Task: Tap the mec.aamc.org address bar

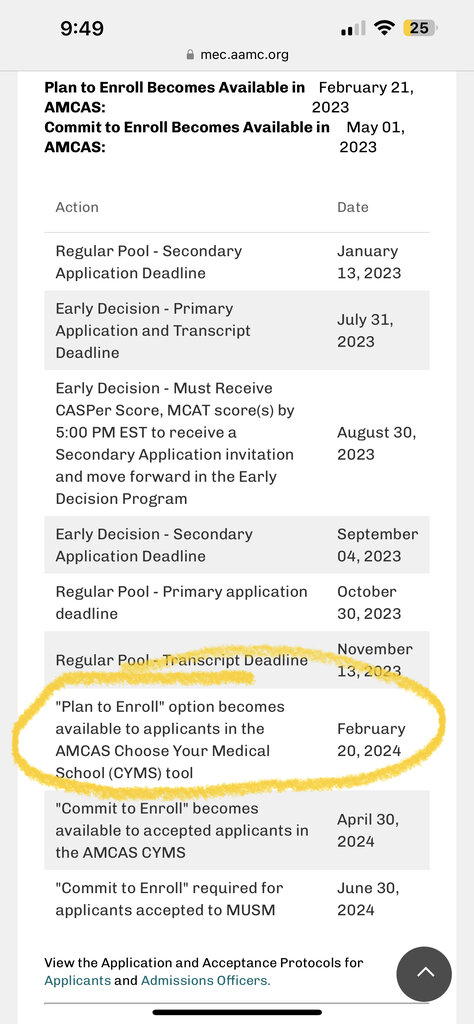Action: tap(237, 55)
